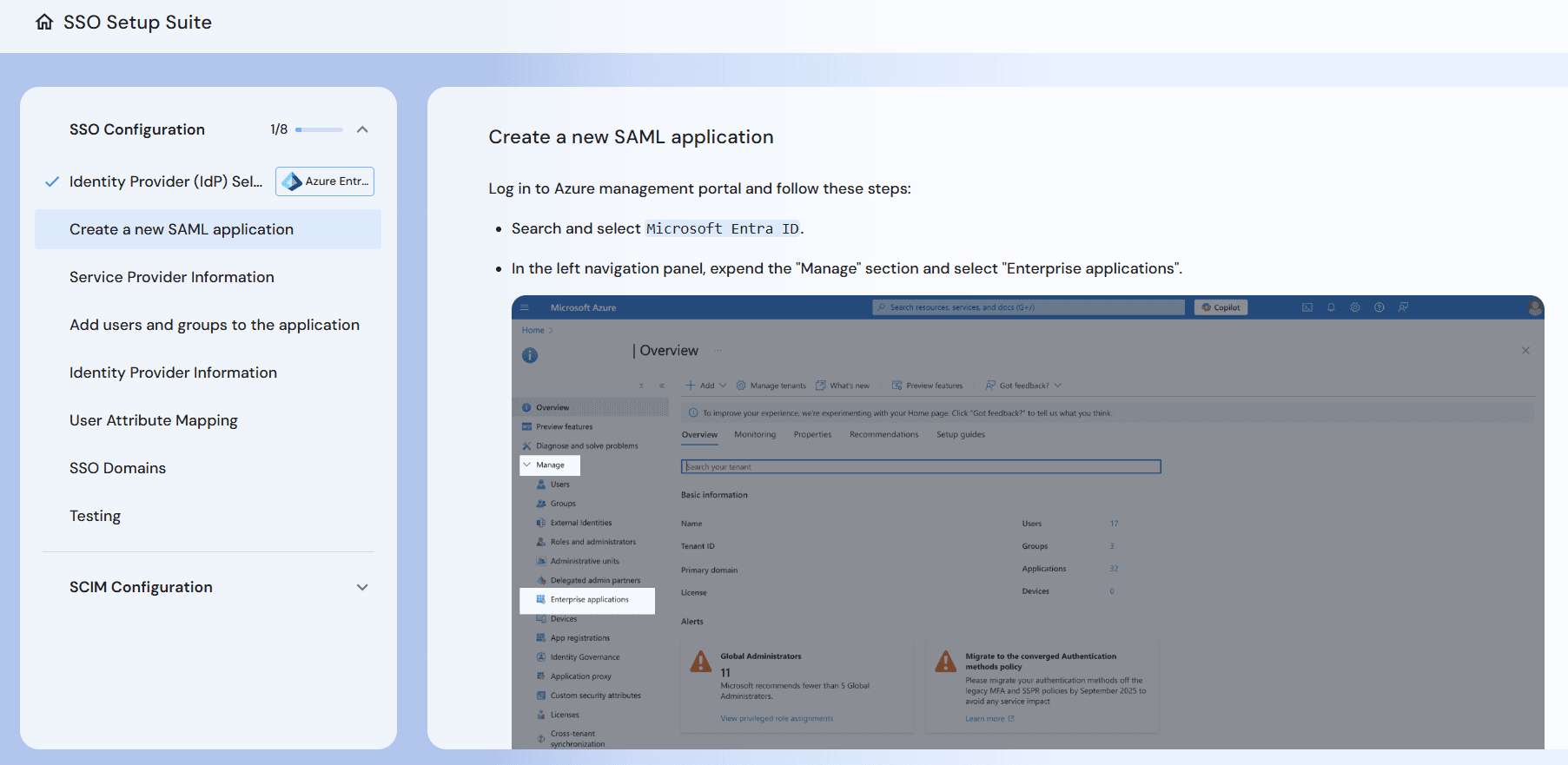Click the home icon beside SSO Setup Suite
The height and width of the screenshot is (765, 1568).
pos(44,23)
